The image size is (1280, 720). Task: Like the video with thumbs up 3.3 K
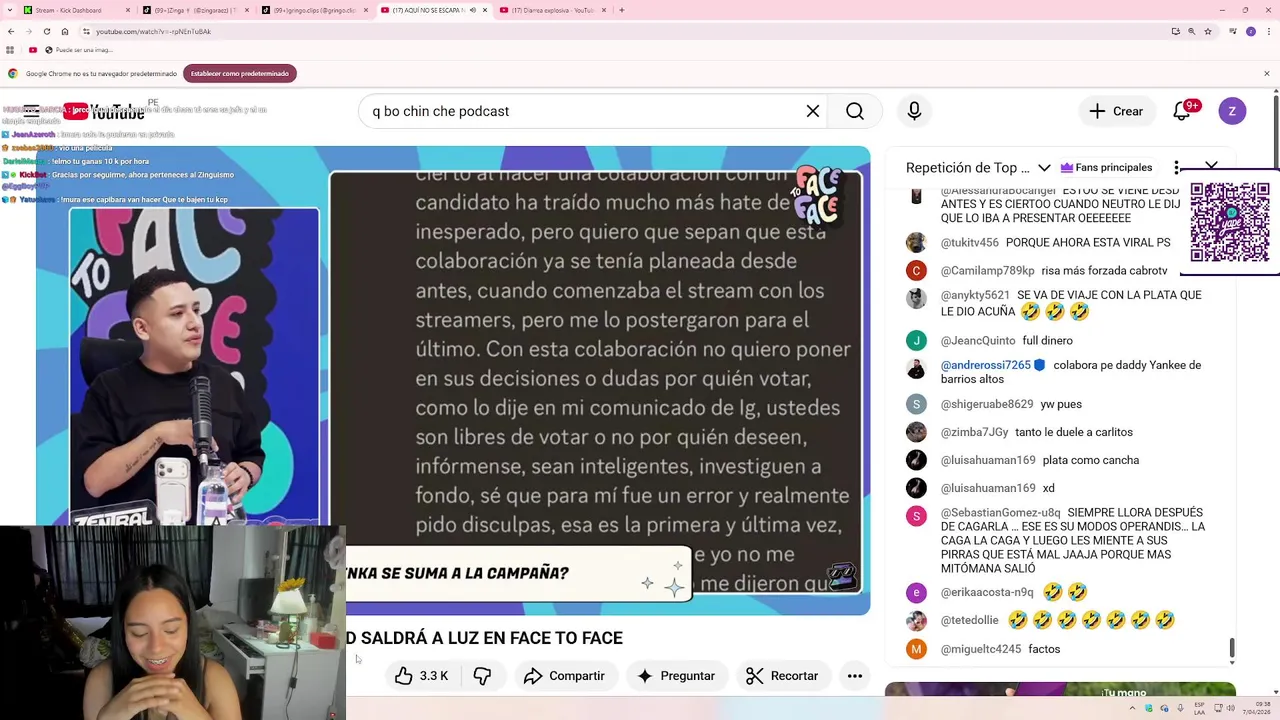point(421,676)
